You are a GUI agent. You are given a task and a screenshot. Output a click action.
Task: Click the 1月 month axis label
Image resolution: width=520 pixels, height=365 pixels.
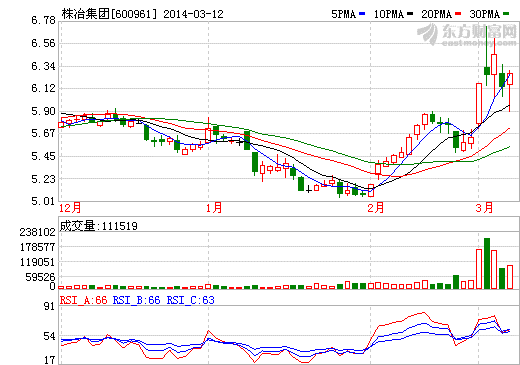(x=214, y=208)
